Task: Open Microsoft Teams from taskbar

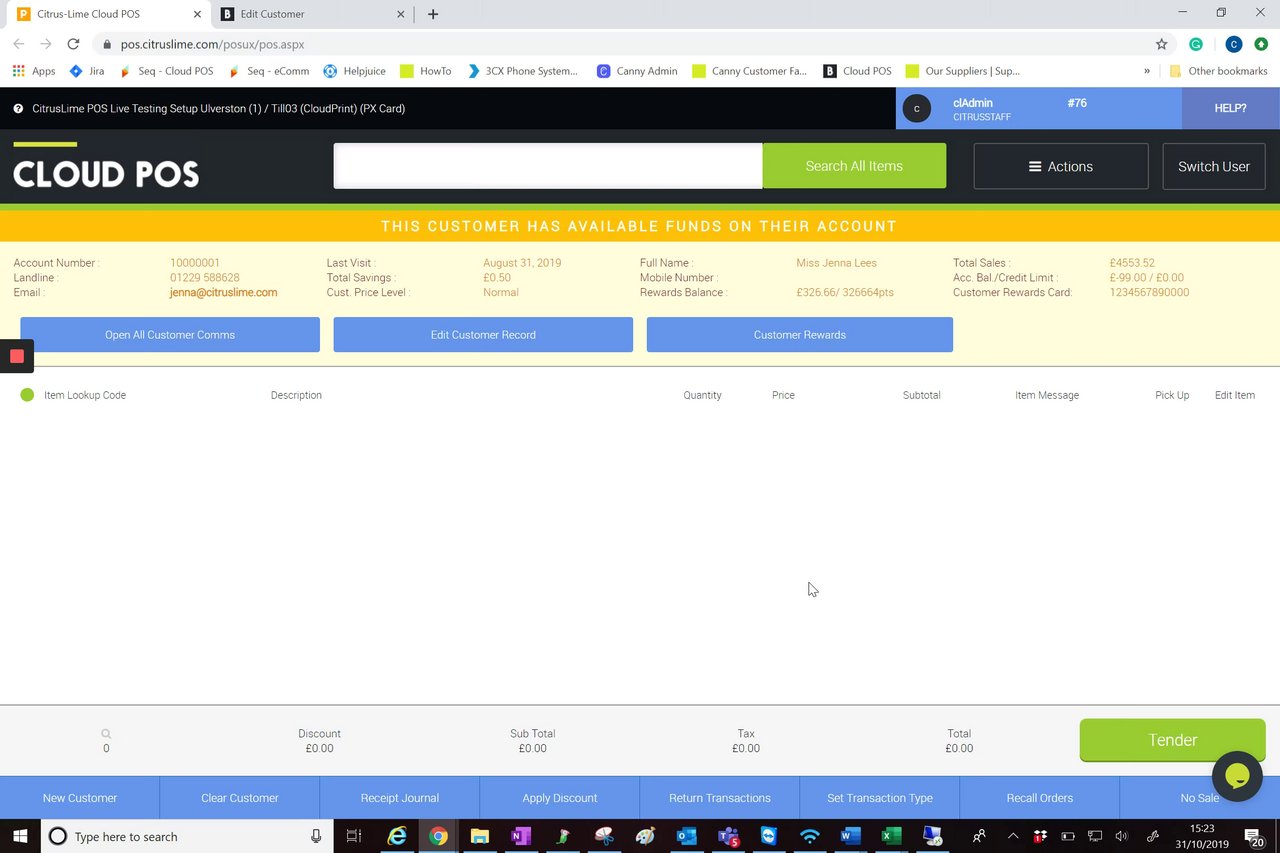Action: point(728,836)
